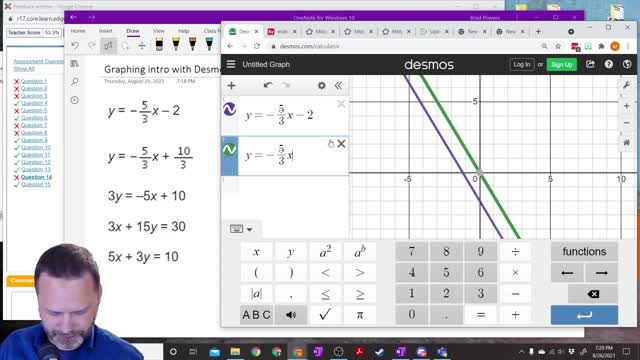Switch to the first Desmos browser tab

point(244,31)
